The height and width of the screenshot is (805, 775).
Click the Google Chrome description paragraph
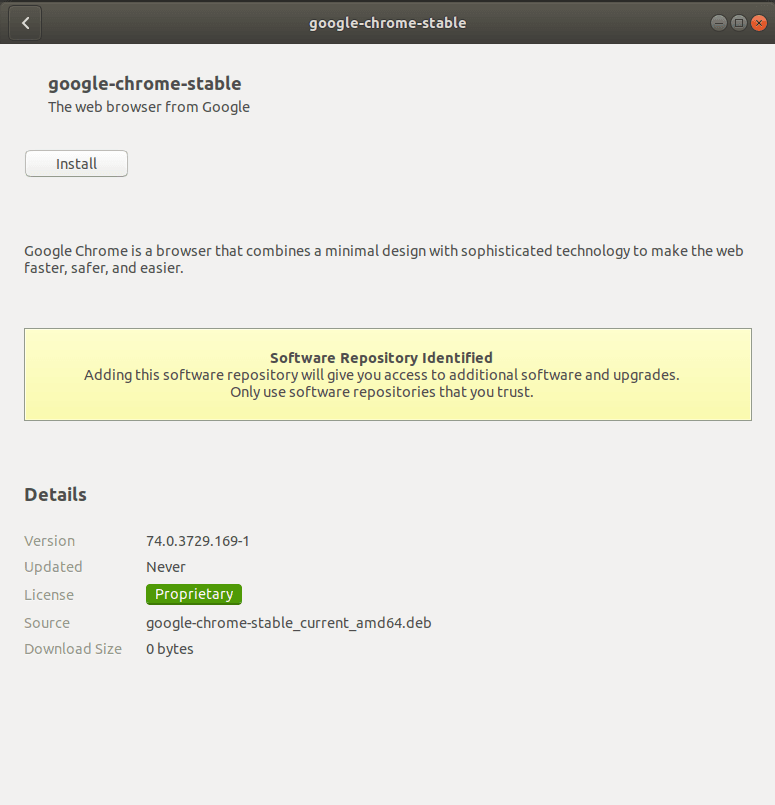tap(384, 259)
